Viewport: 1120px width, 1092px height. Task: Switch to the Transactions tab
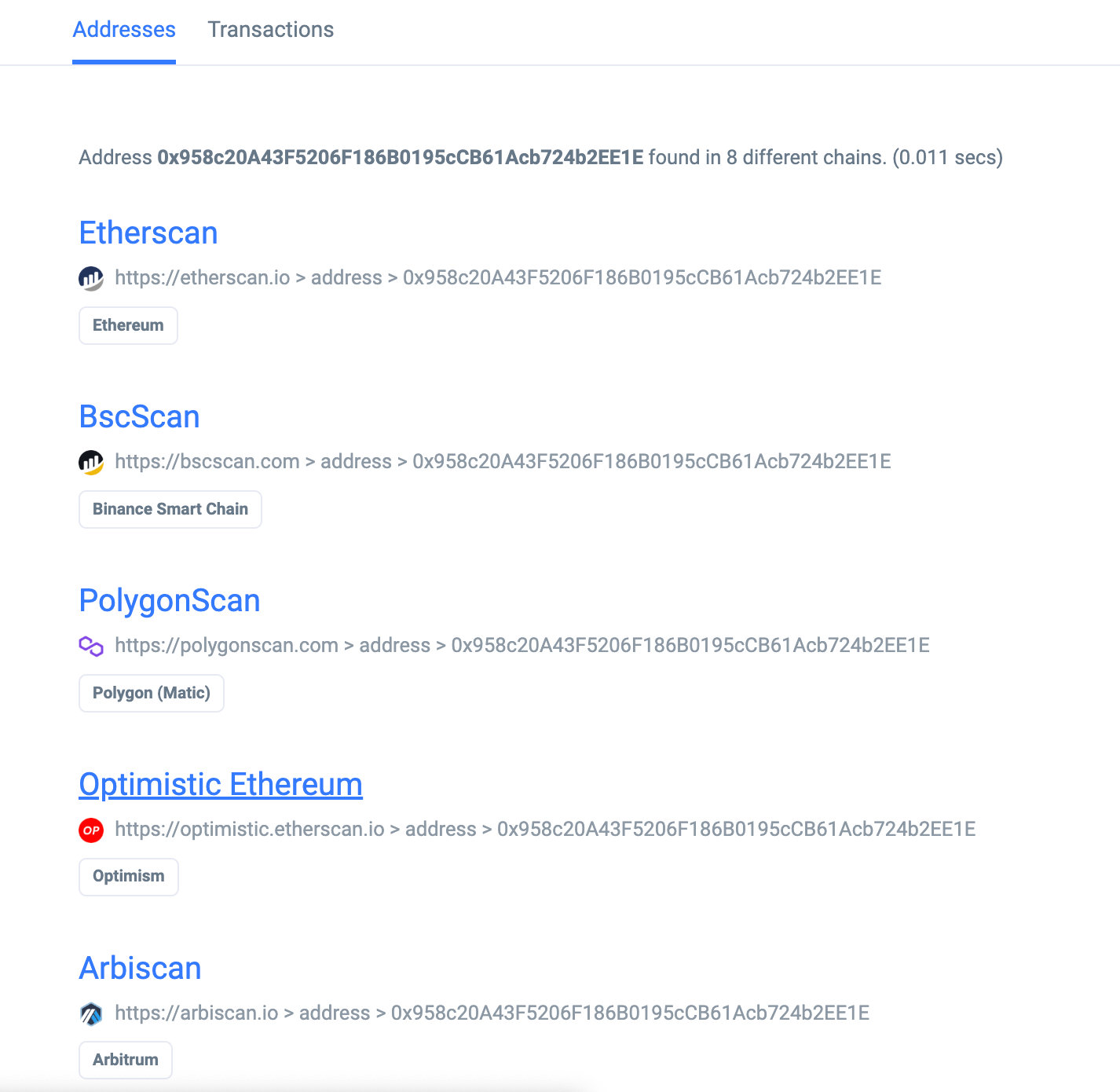coord(270,30)
